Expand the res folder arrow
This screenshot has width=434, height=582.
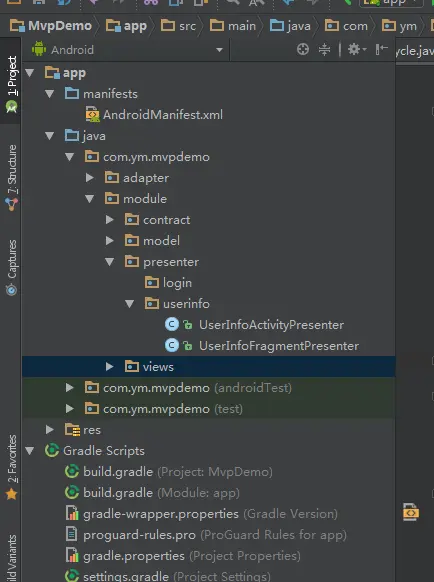(49, 429)
